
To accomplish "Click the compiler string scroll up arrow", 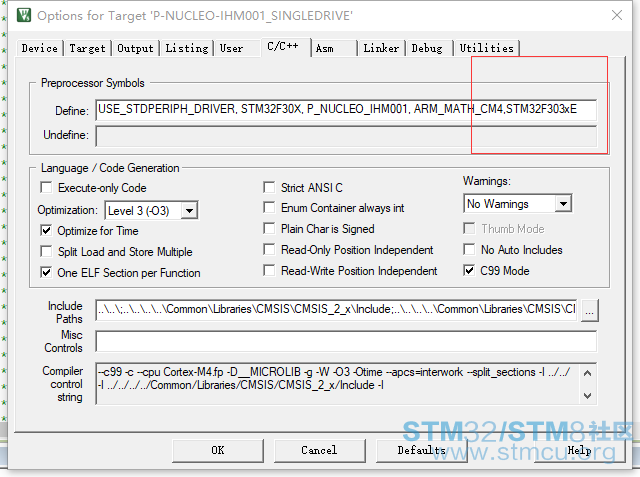I will [587, 373].
